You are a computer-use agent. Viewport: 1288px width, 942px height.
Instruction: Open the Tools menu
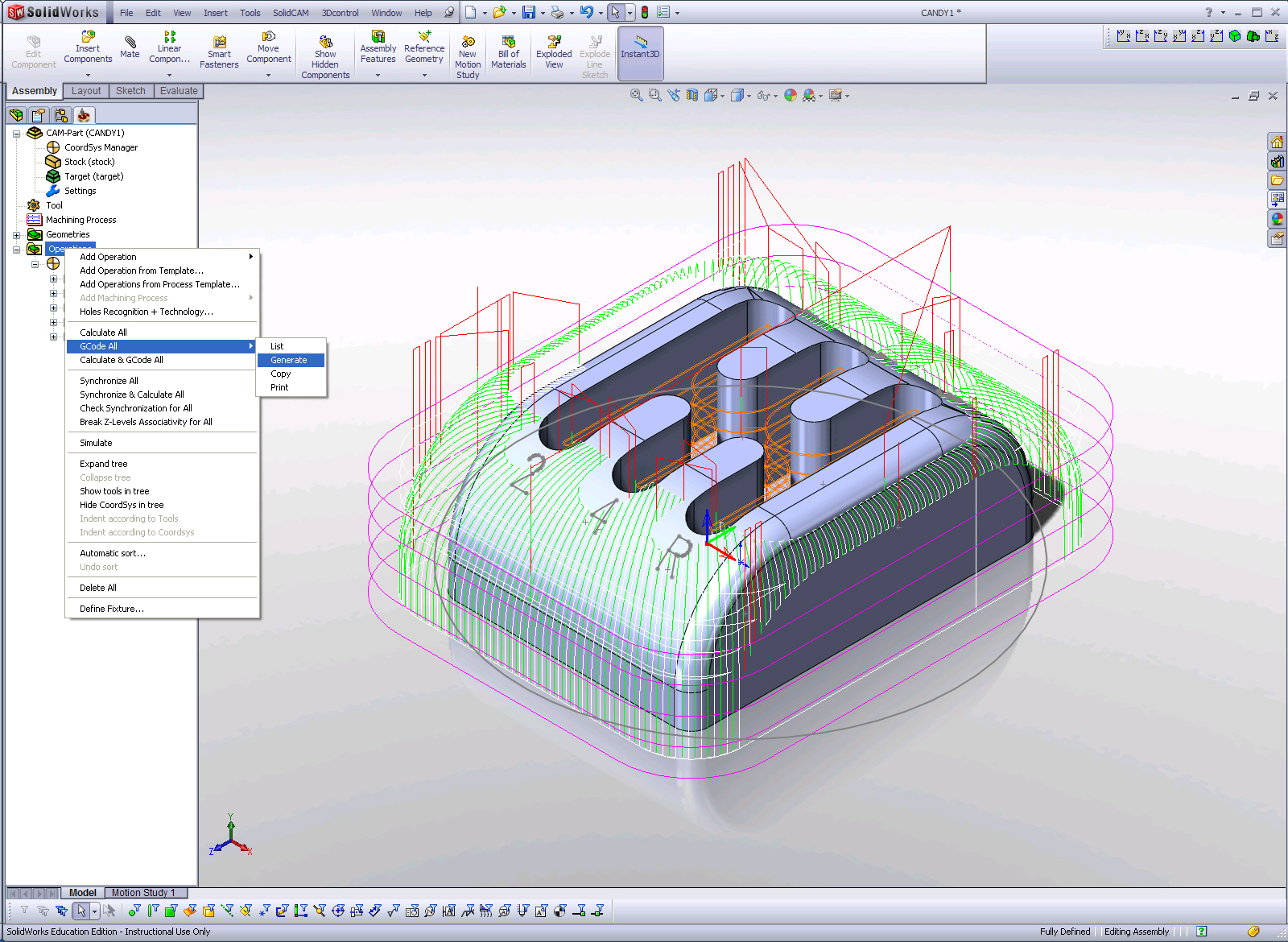point(250,13)
